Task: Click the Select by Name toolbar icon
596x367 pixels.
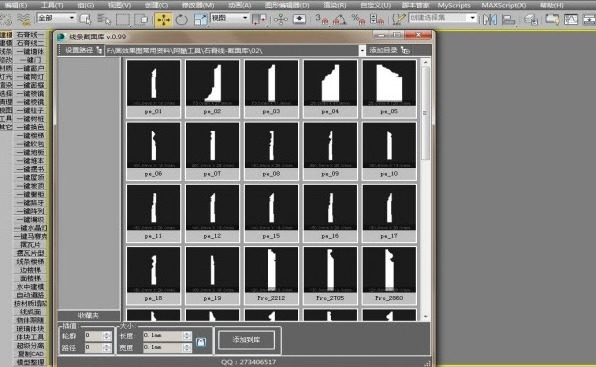Action: pyautogui.click(x=103, y=19)
